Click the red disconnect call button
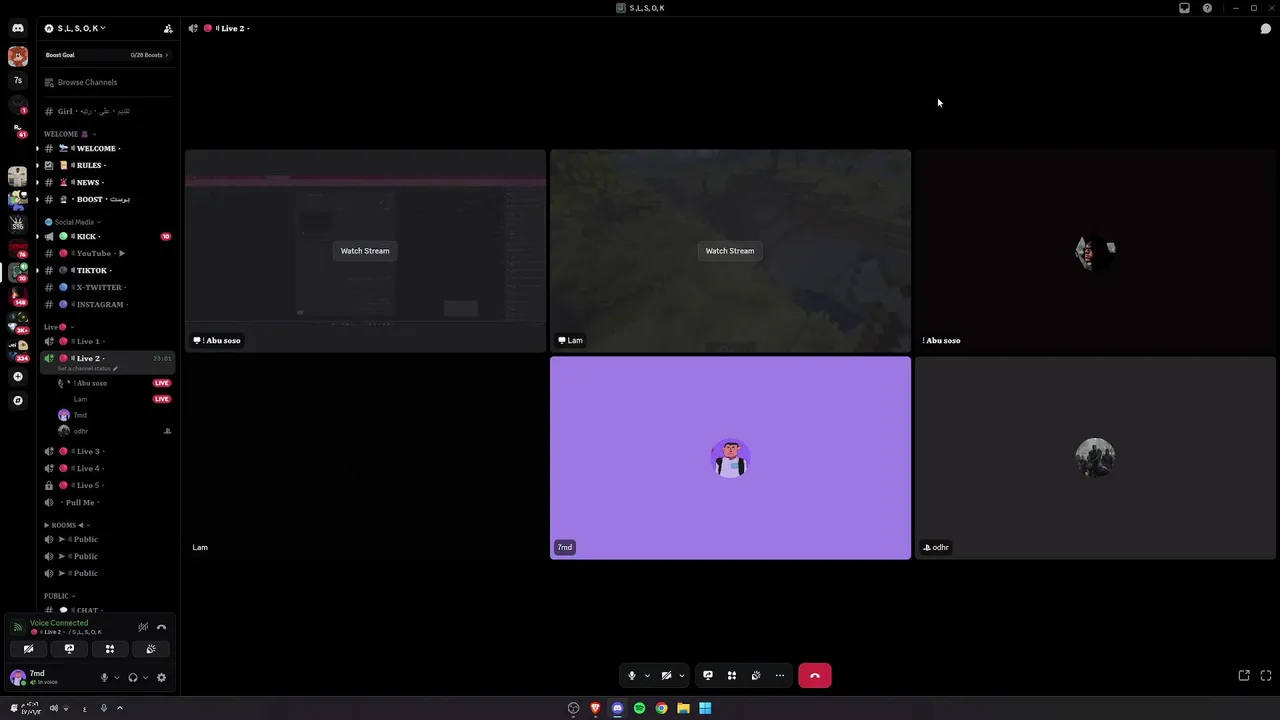 pyautogui.click(x=814, y=676)
